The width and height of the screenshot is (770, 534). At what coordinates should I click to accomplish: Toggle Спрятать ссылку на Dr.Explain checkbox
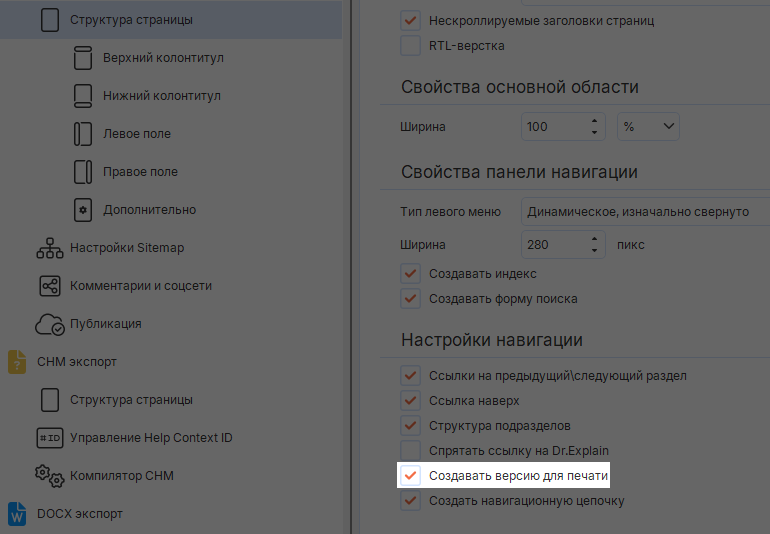(x=410, y=450)
